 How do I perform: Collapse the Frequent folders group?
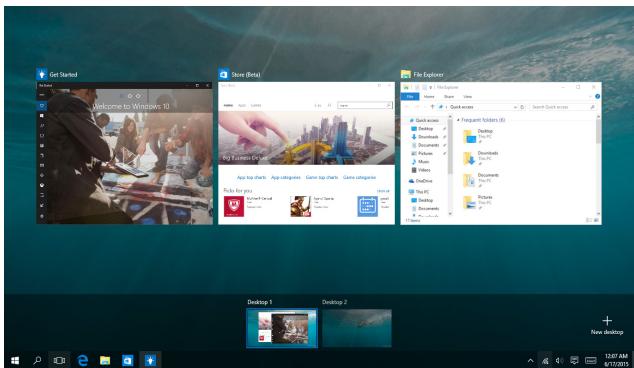458,120
